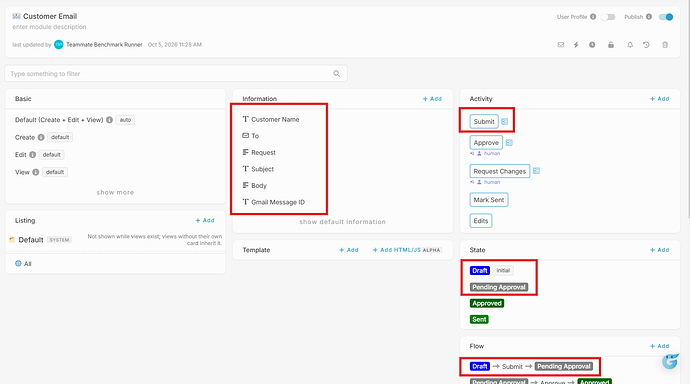The image size is (690, 384).
Task: Open the Approve activity
Action: pos(486,143)
